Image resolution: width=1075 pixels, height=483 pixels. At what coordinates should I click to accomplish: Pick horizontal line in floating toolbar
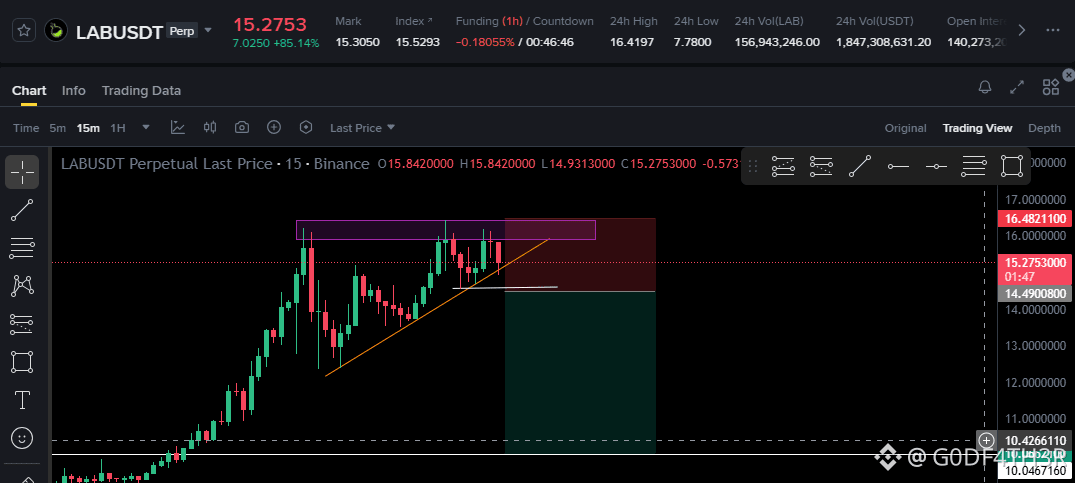click(936, 166)
